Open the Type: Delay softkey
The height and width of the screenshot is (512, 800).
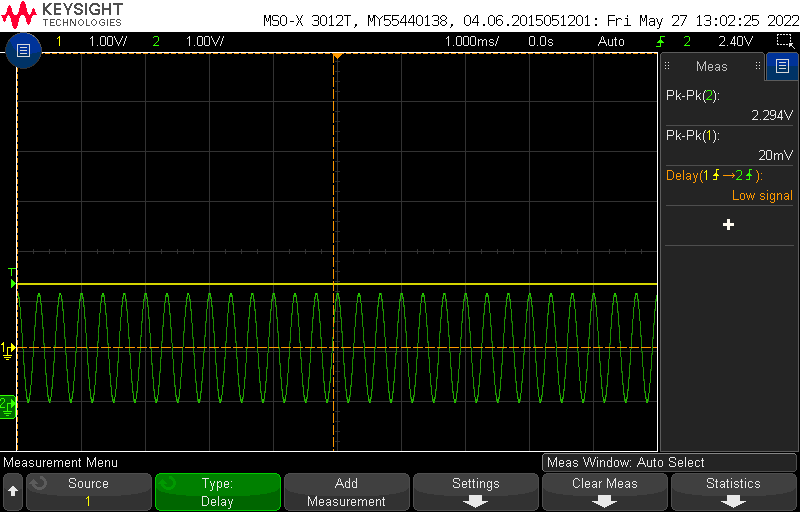(217, 492)
